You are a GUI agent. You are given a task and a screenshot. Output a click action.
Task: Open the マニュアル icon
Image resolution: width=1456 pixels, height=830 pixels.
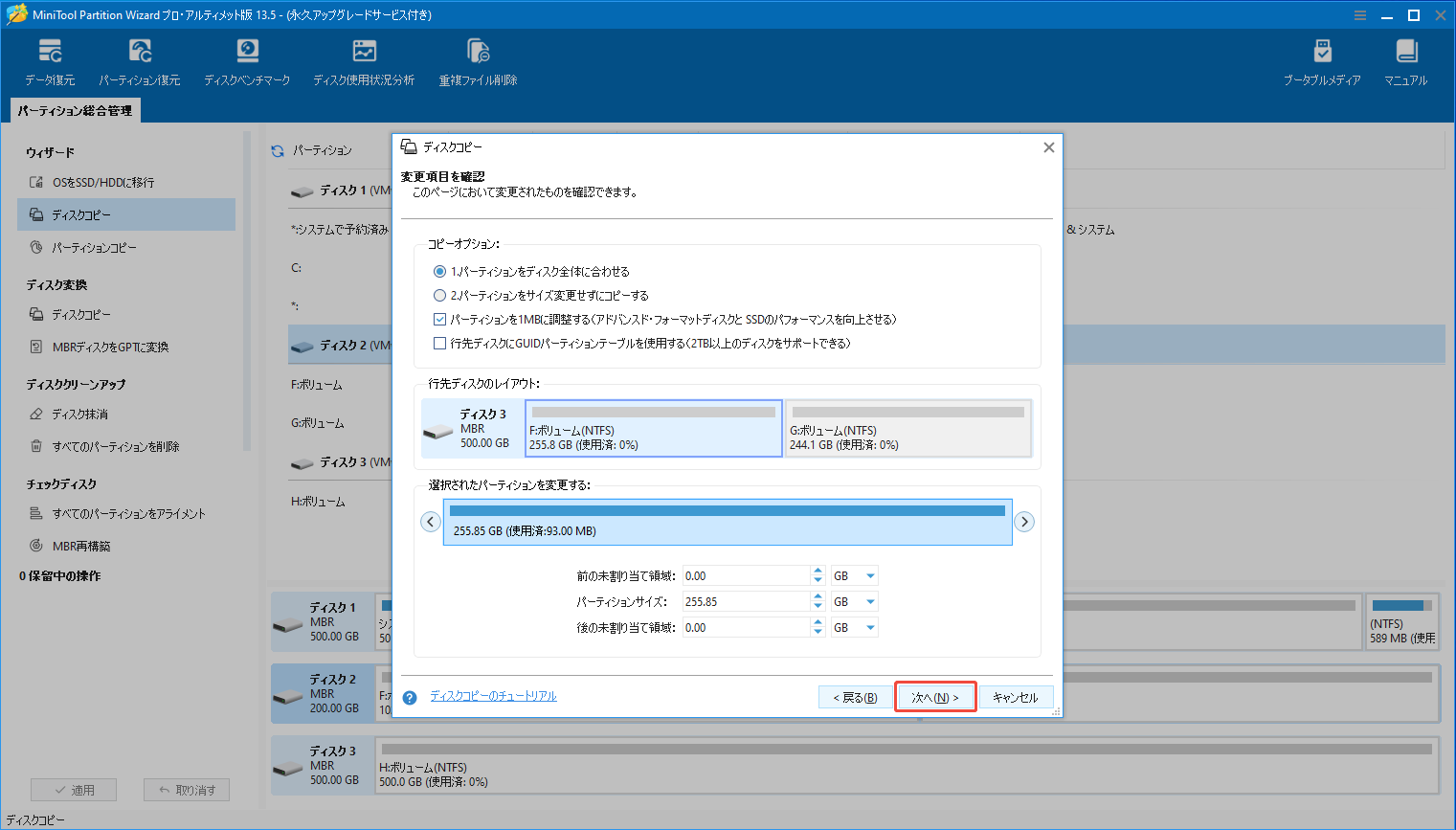pyautogui.click(x=1404, y=59)
